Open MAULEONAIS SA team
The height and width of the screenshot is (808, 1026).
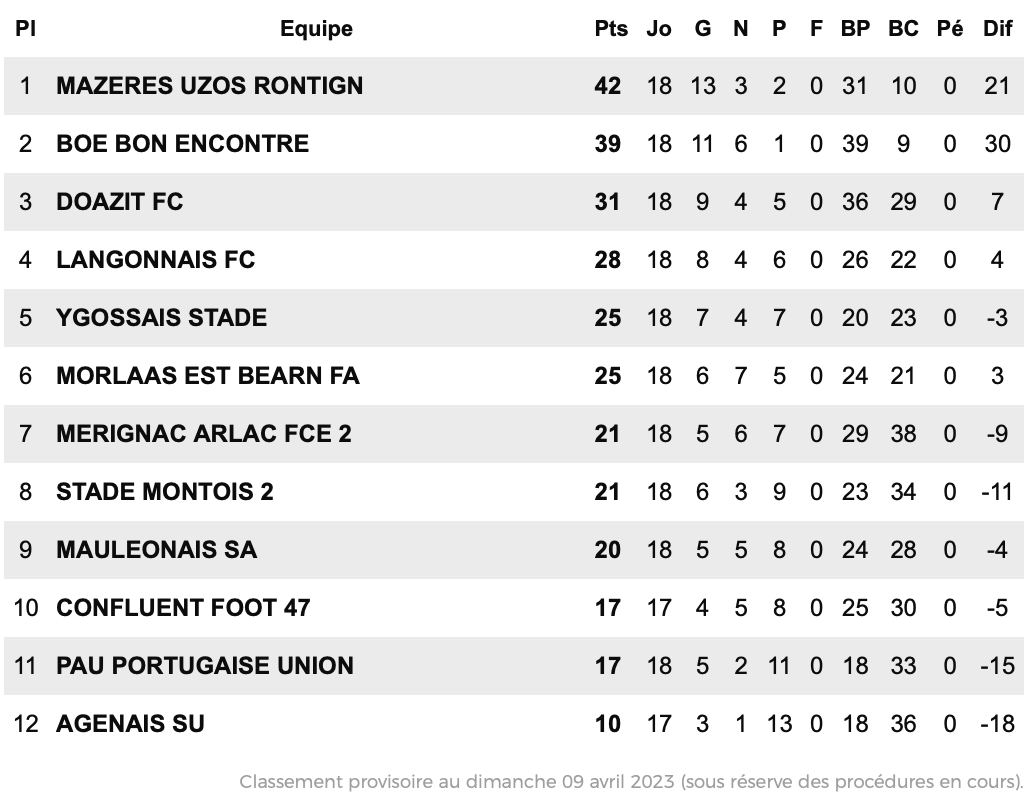[156, 550]
